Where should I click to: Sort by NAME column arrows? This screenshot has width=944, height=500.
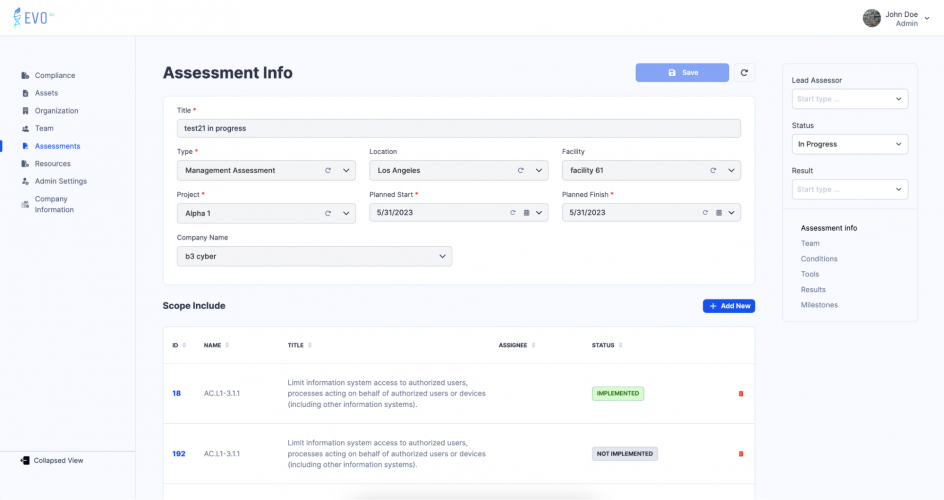click(227, 345)
